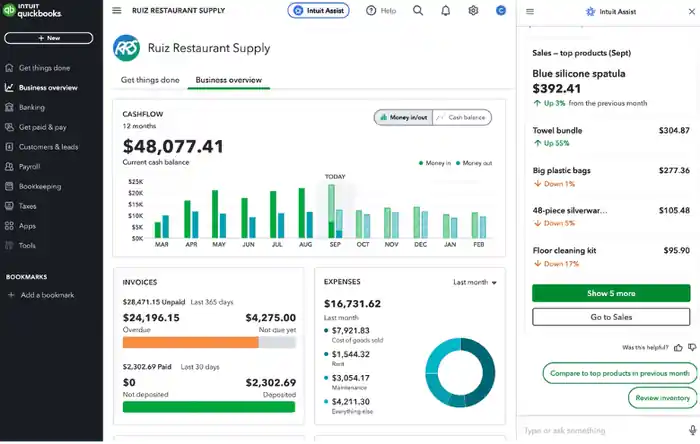Click the Intuit QuickBooks logo
The height and width of the screenshot is (444, 700).
click(32, 10)
